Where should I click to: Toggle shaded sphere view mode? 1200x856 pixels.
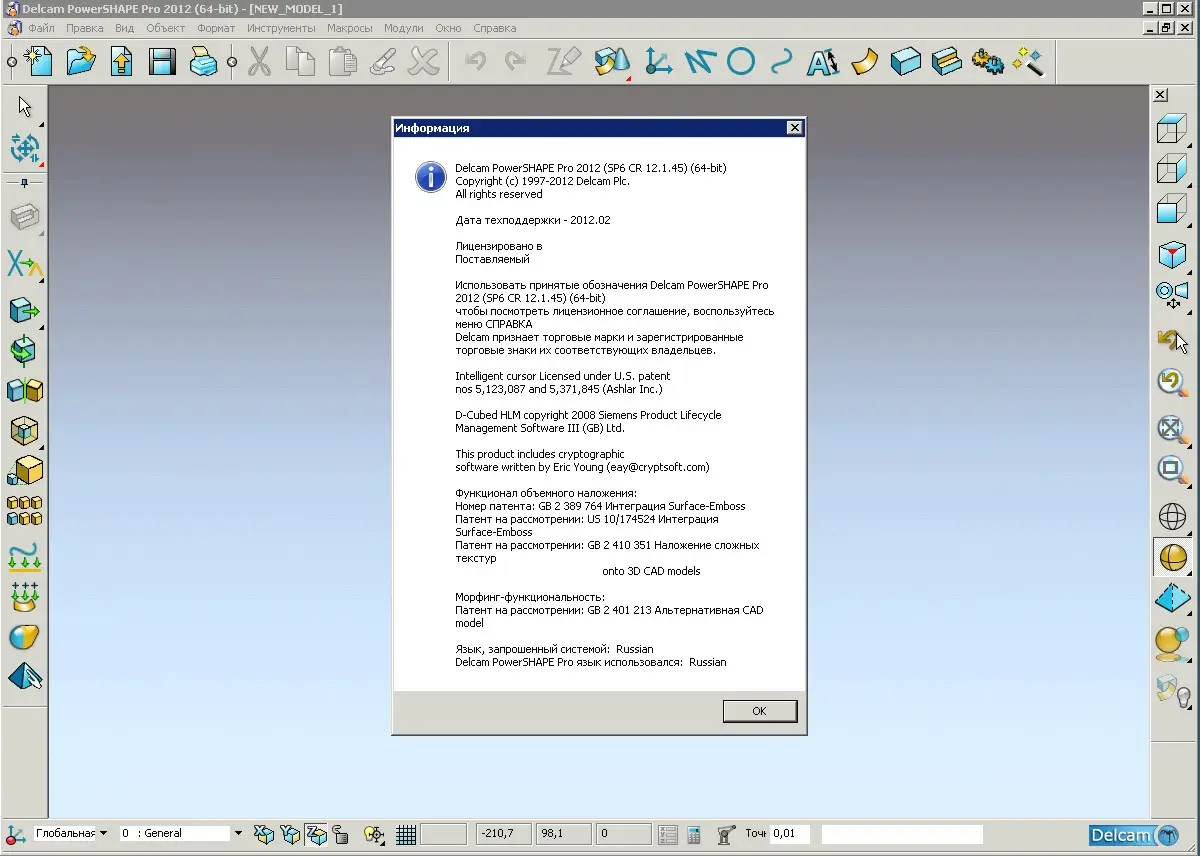[x=1171, y=557]
